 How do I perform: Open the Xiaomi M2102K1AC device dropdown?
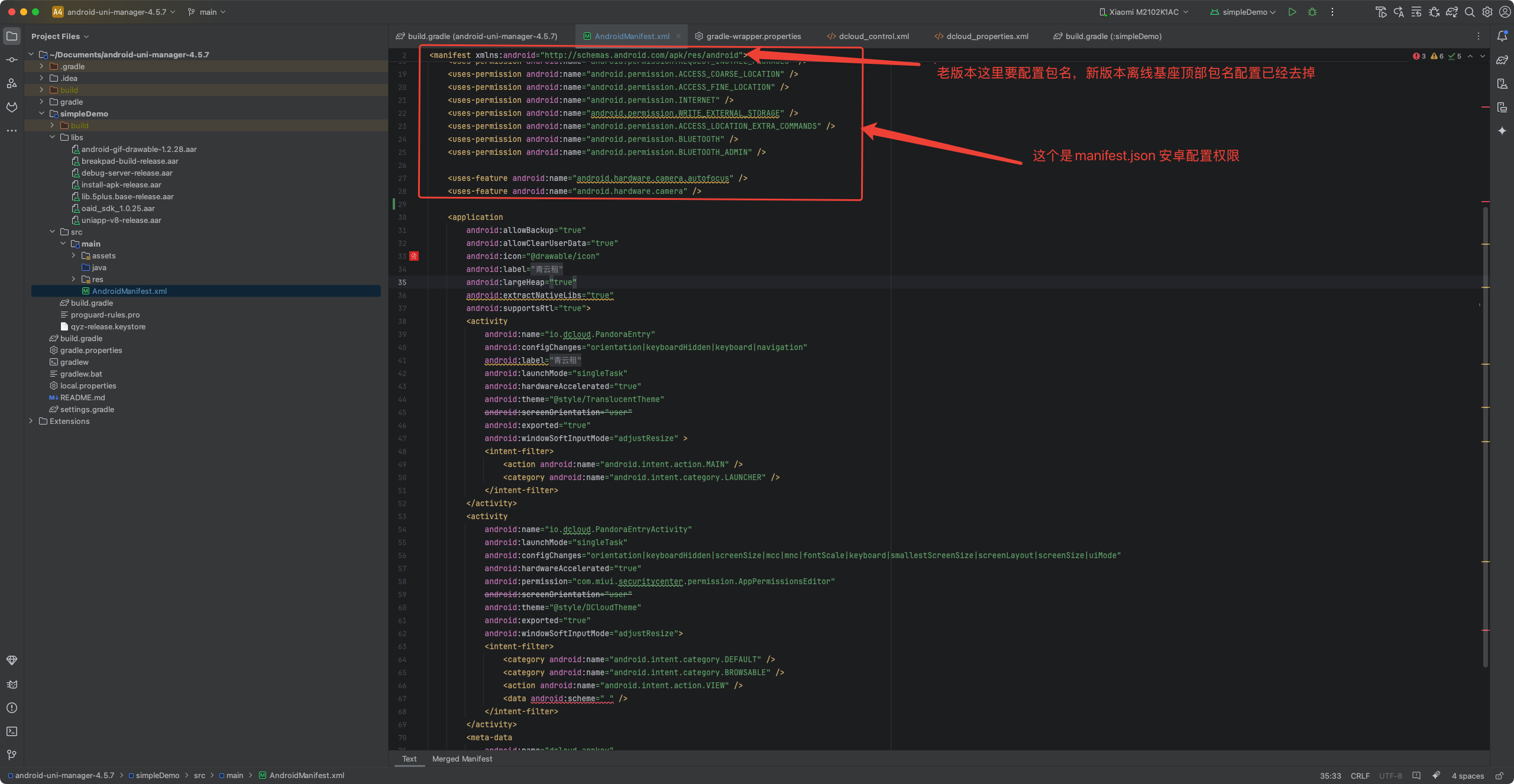(x=1143, y=12)
